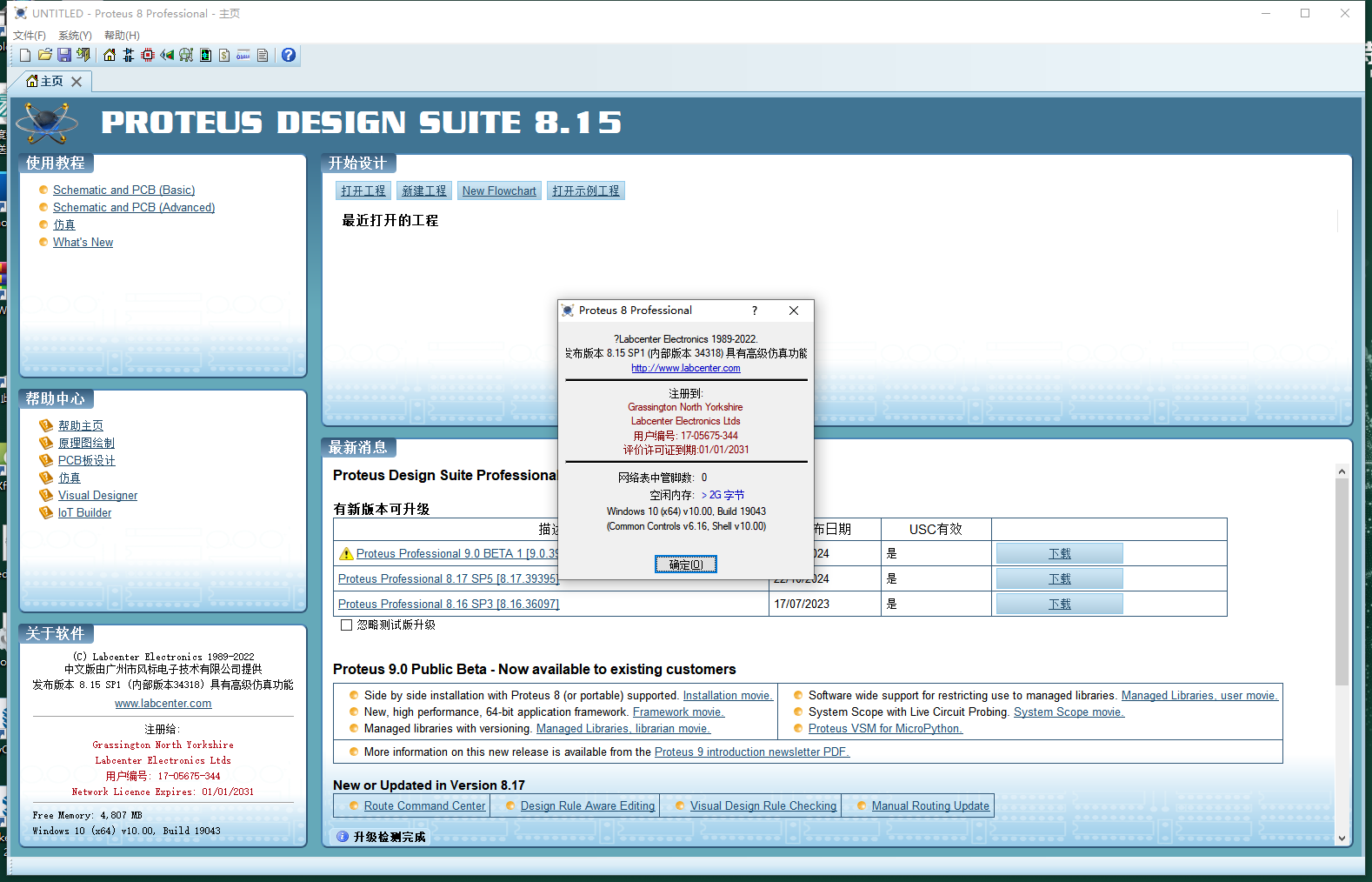Screen dimensions: 1372x882
Task: Open Managed Libraries, librarian movie link
Action: click(x=623, y=728)
